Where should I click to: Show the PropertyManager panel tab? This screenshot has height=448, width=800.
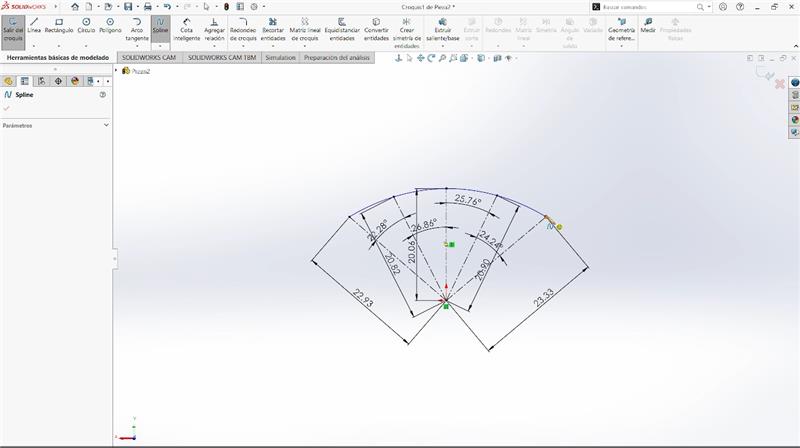point(24,81)
